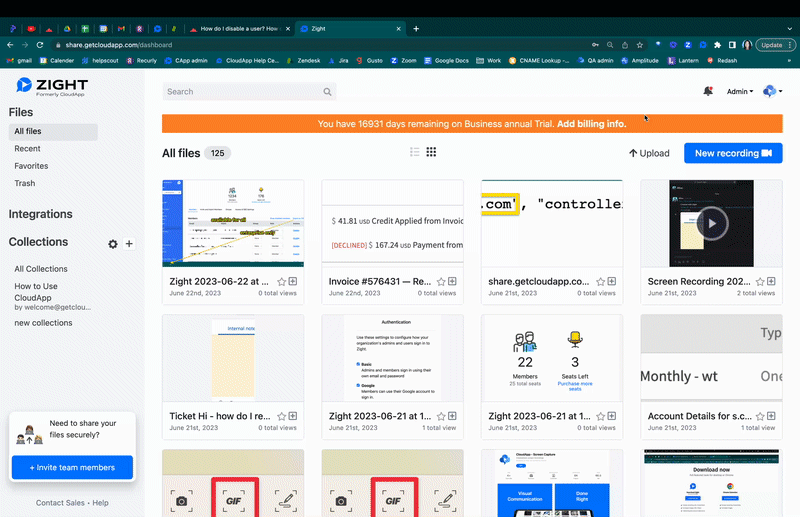Click Add billing info link
Image resolution: width=800 pixels, height=517 pixels.
(591, 124)
